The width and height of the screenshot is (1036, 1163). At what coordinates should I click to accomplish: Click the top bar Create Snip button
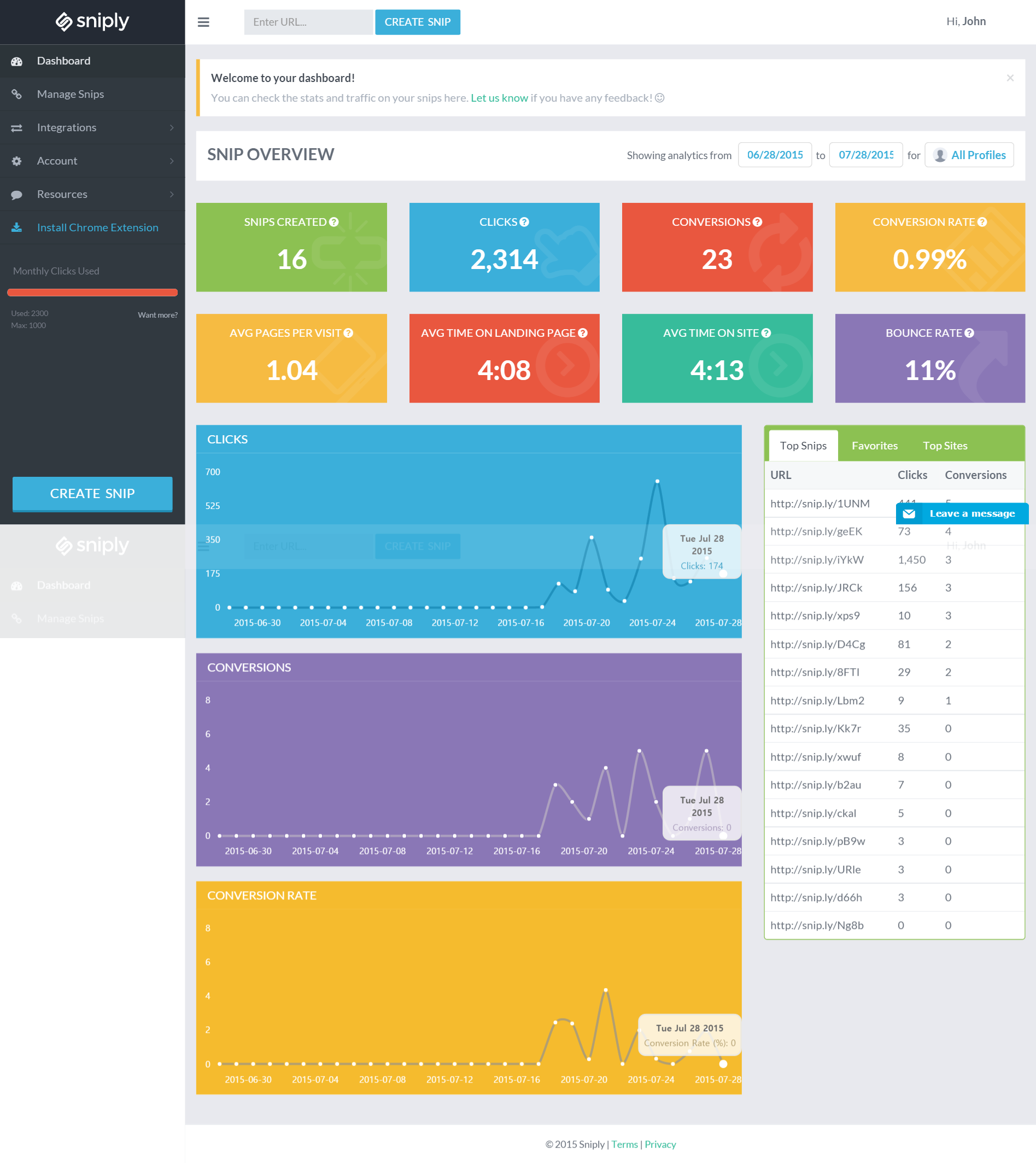[x=417, y=22]
